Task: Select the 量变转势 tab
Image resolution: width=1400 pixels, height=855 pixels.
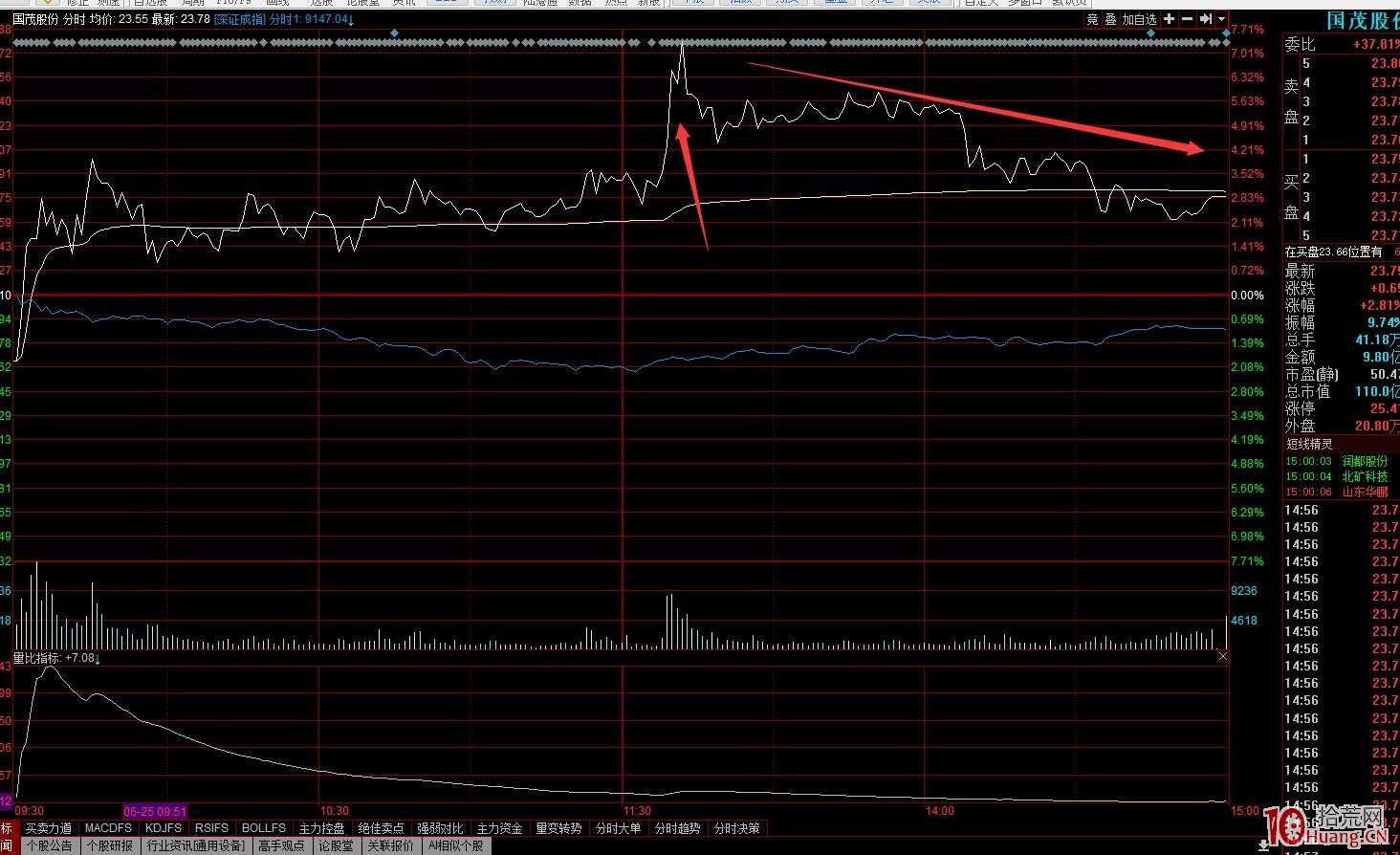Action: coord(558,828)
